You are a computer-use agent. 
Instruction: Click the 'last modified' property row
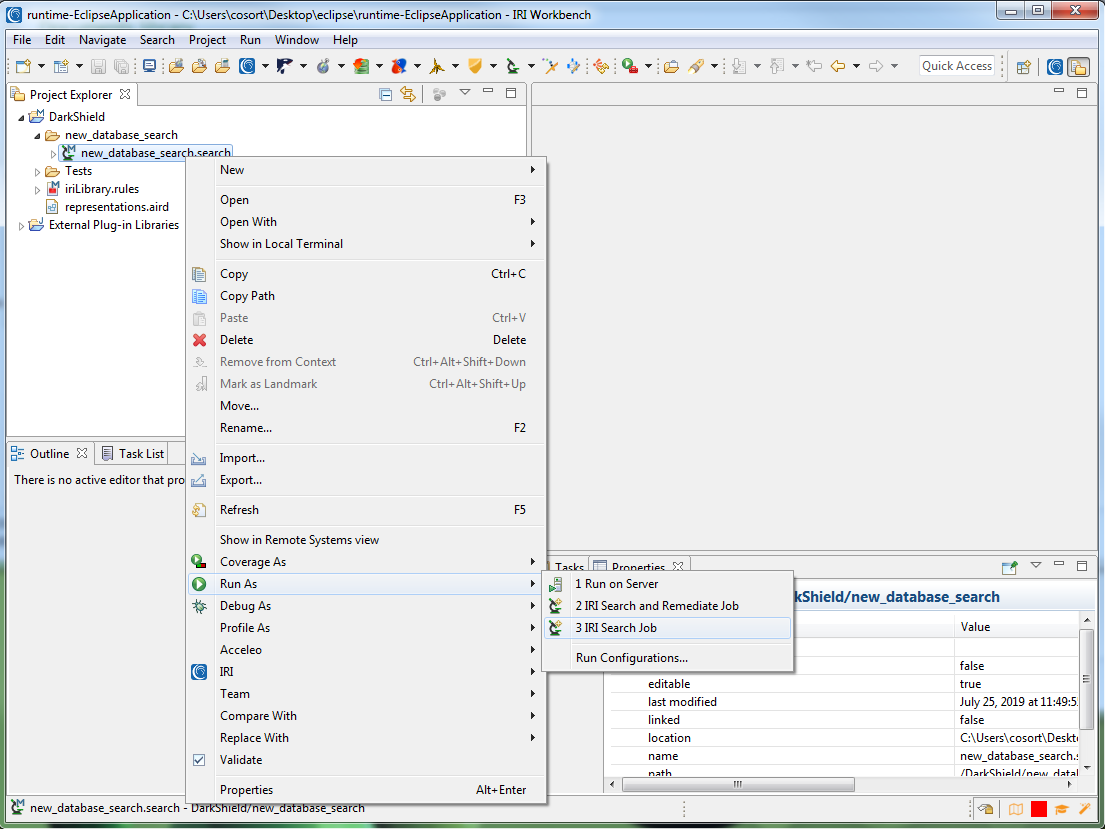tap(844, 702)
